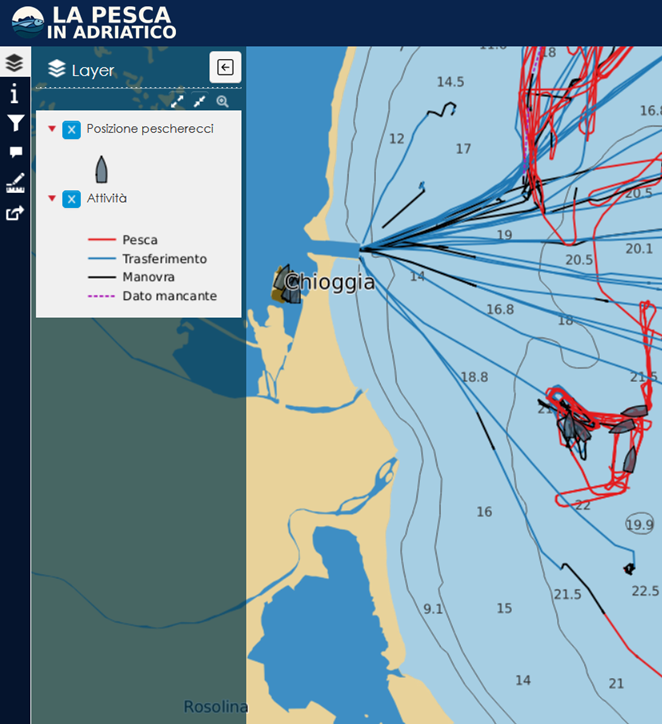Toggle Attività layer checkbox

72,199
